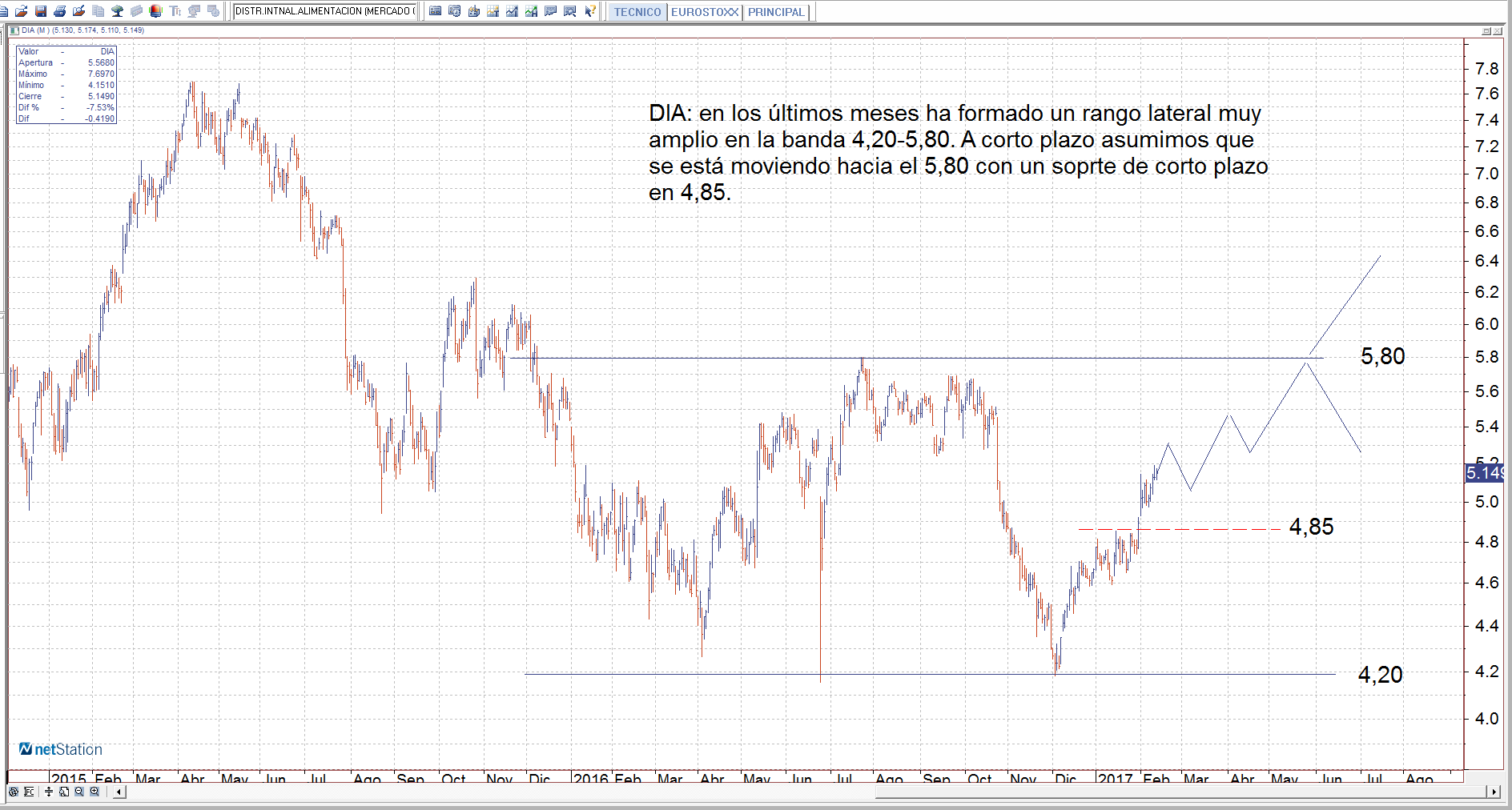Image resolution: width=1512 pixels, height=810 pixels.
Task: Click the Apertura 5.5680 row in info box
Action: (66, 62)
